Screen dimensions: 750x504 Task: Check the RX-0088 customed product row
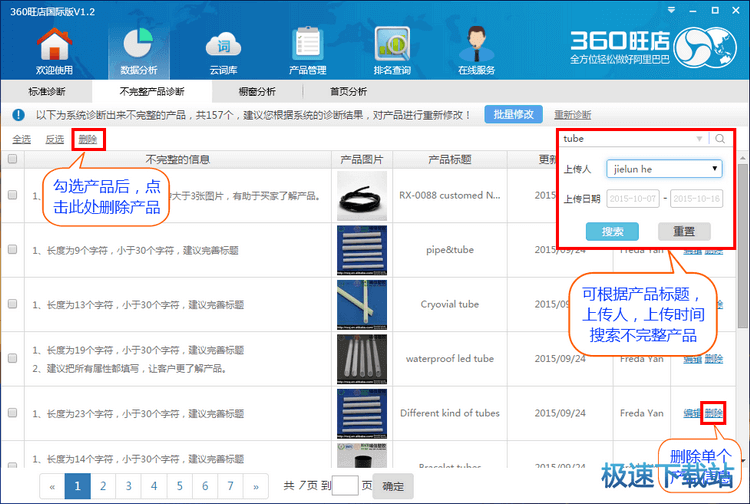pyautogui.click(x=12, y=195)
